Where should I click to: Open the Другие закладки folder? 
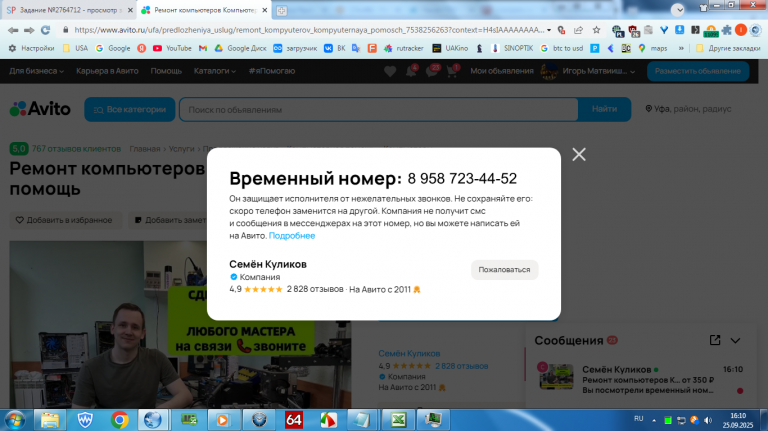(728, 48)
